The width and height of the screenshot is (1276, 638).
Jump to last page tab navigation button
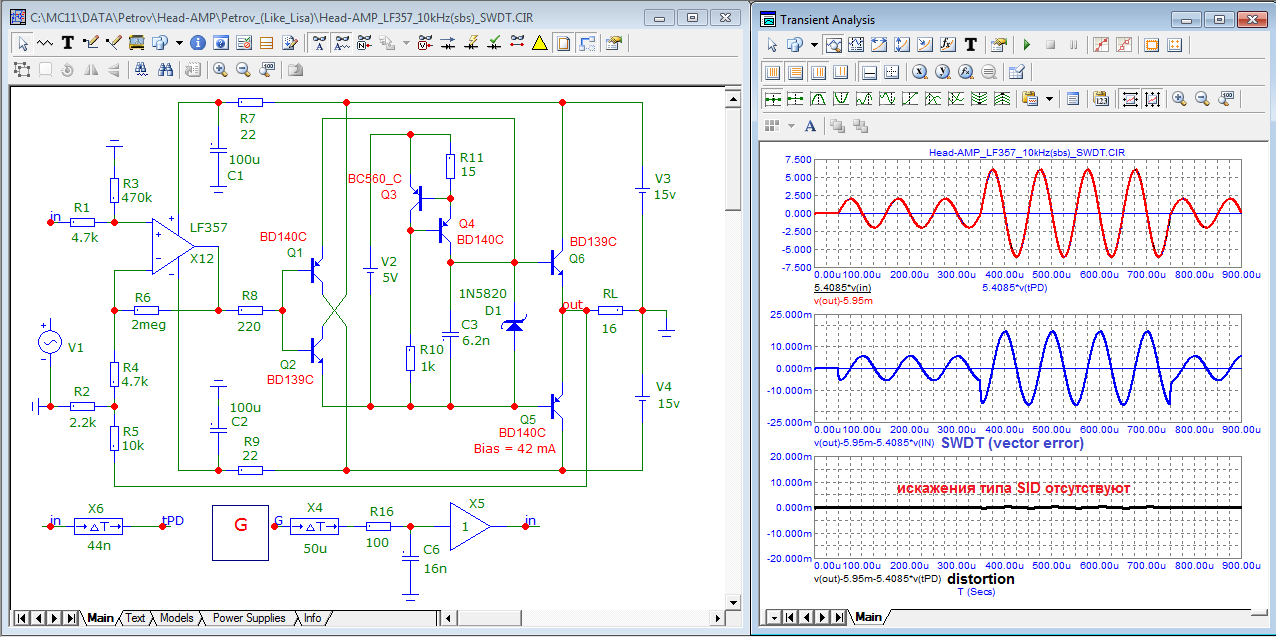point(70,618)
